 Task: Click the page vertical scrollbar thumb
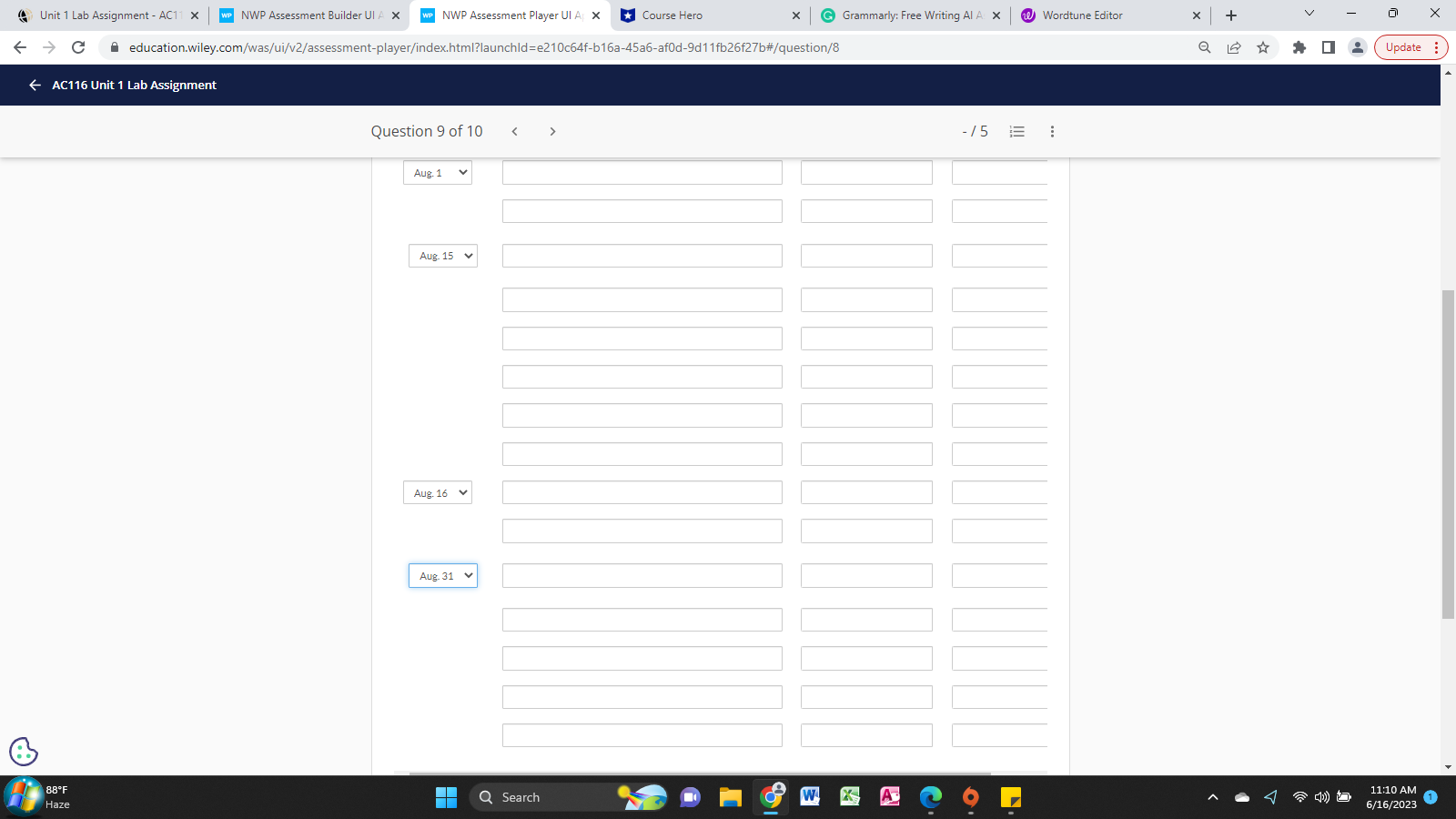pos(1448,454)
